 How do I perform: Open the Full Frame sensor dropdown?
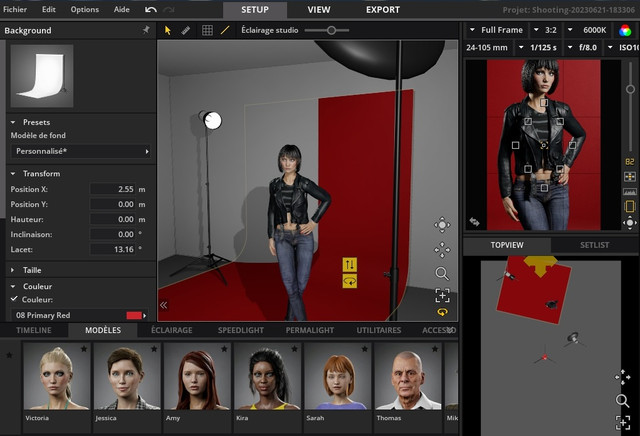tap(497, 30)
